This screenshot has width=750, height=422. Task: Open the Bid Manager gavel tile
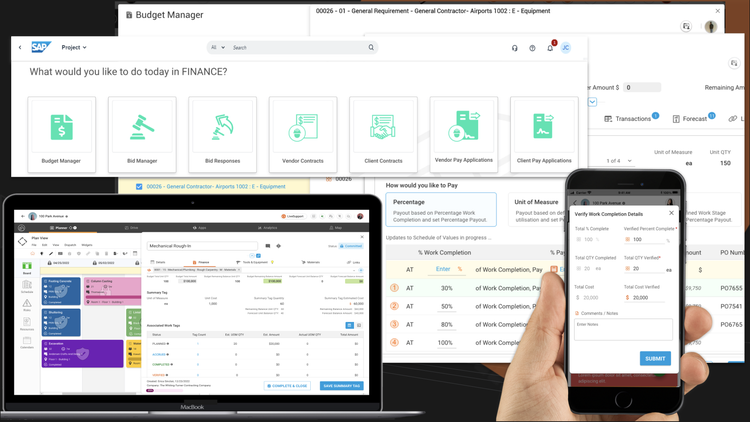tap(142, 134)
